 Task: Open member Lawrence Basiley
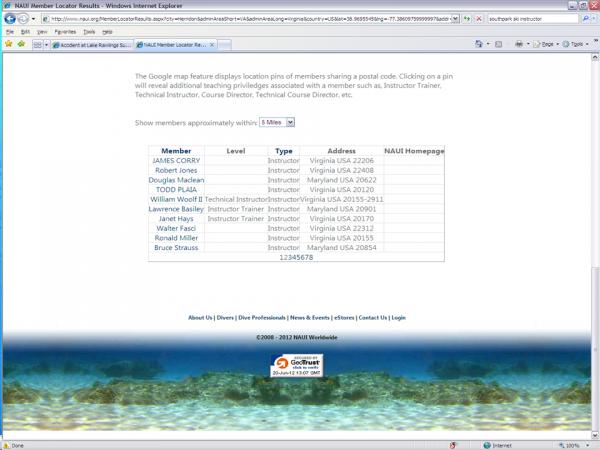(176, 209)
